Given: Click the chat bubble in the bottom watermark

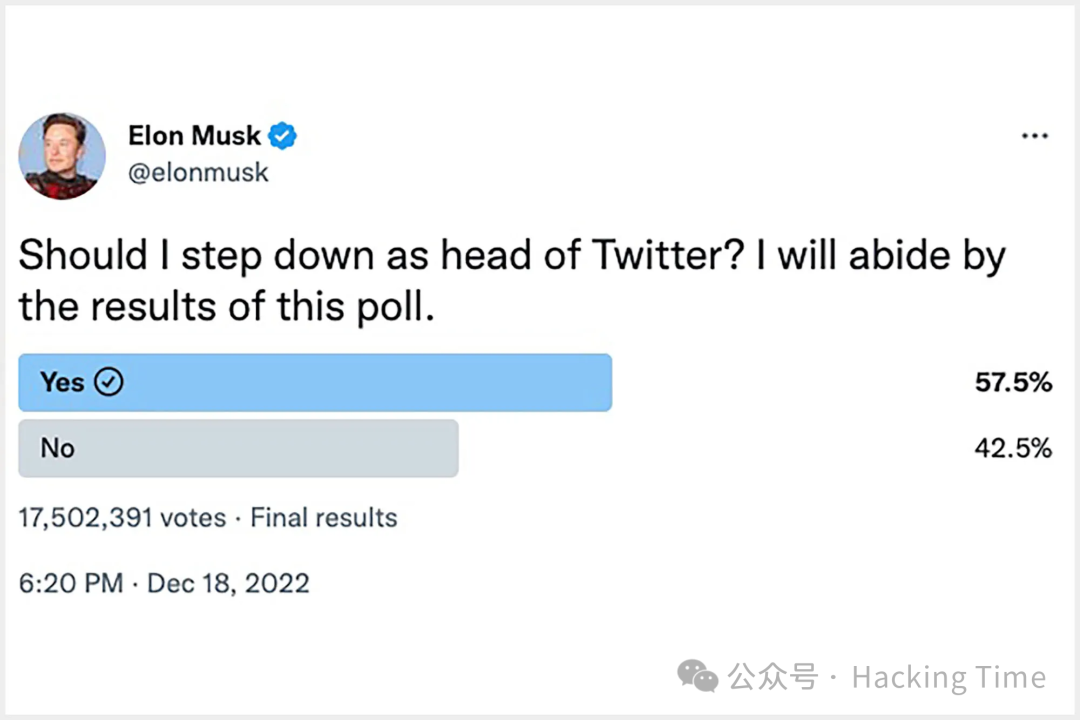Looking at the screenshot, I should click(698, 677).
